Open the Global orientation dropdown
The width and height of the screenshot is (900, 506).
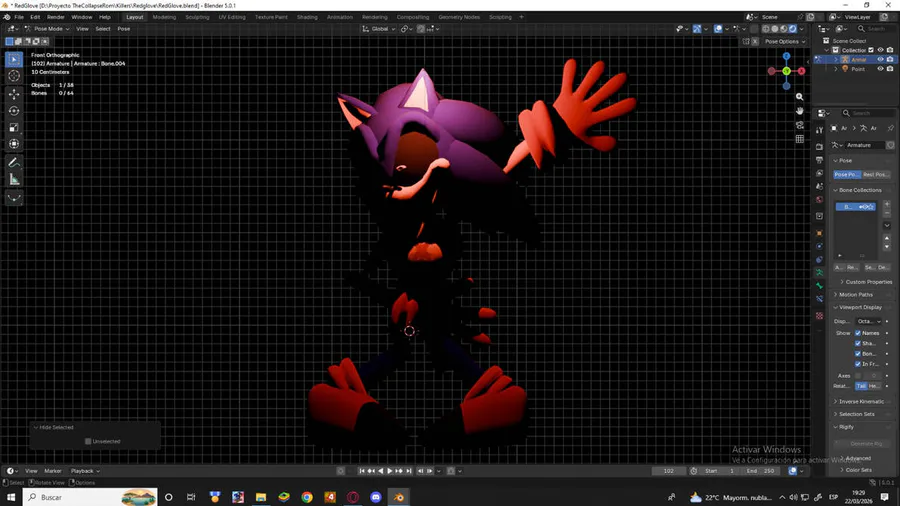[379, 29]
